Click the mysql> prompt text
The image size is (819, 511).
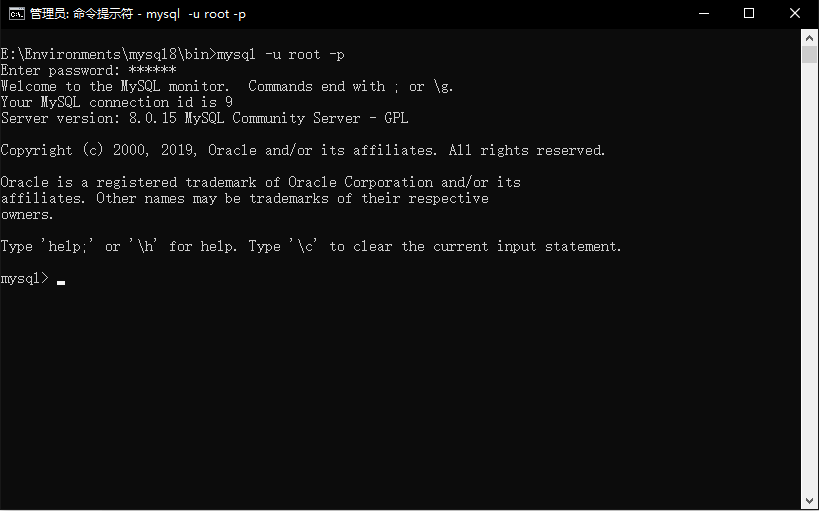coord(24,278)
